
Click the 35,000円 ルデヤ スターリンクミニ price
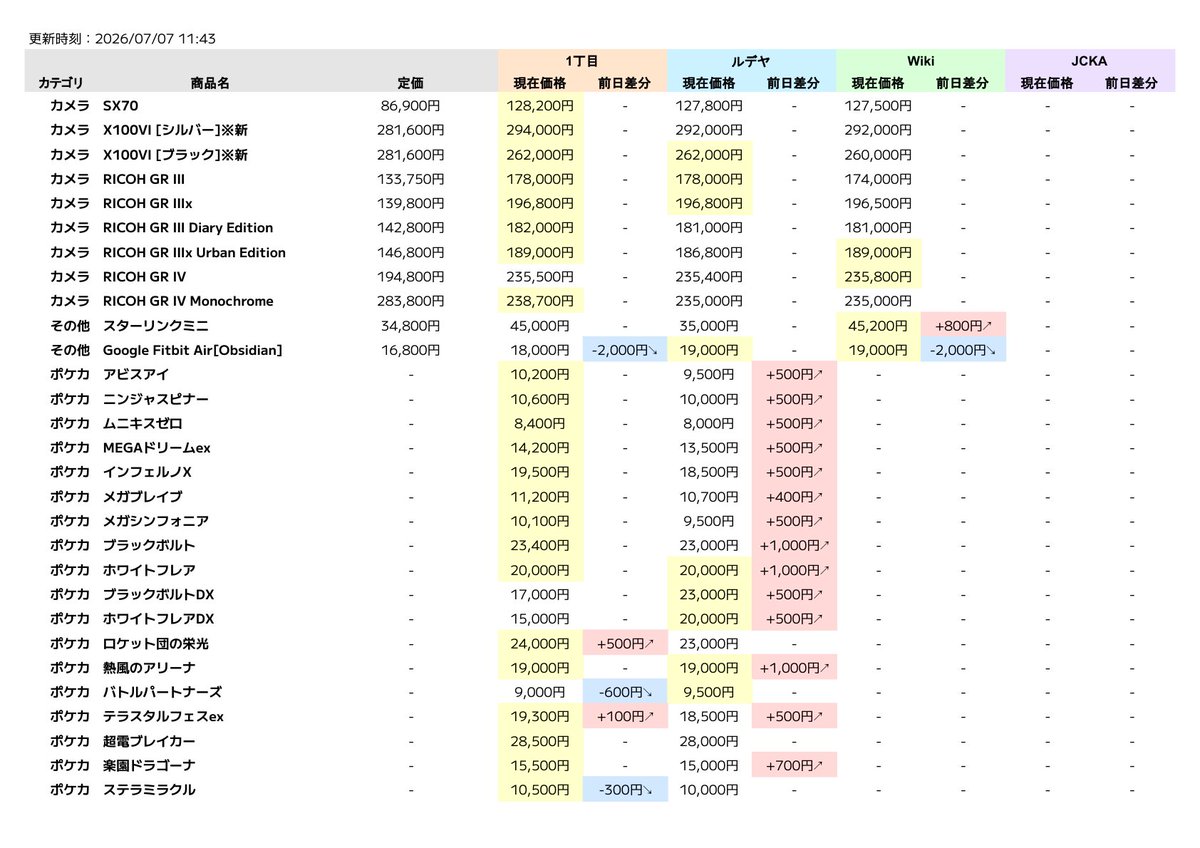[710, 326]
